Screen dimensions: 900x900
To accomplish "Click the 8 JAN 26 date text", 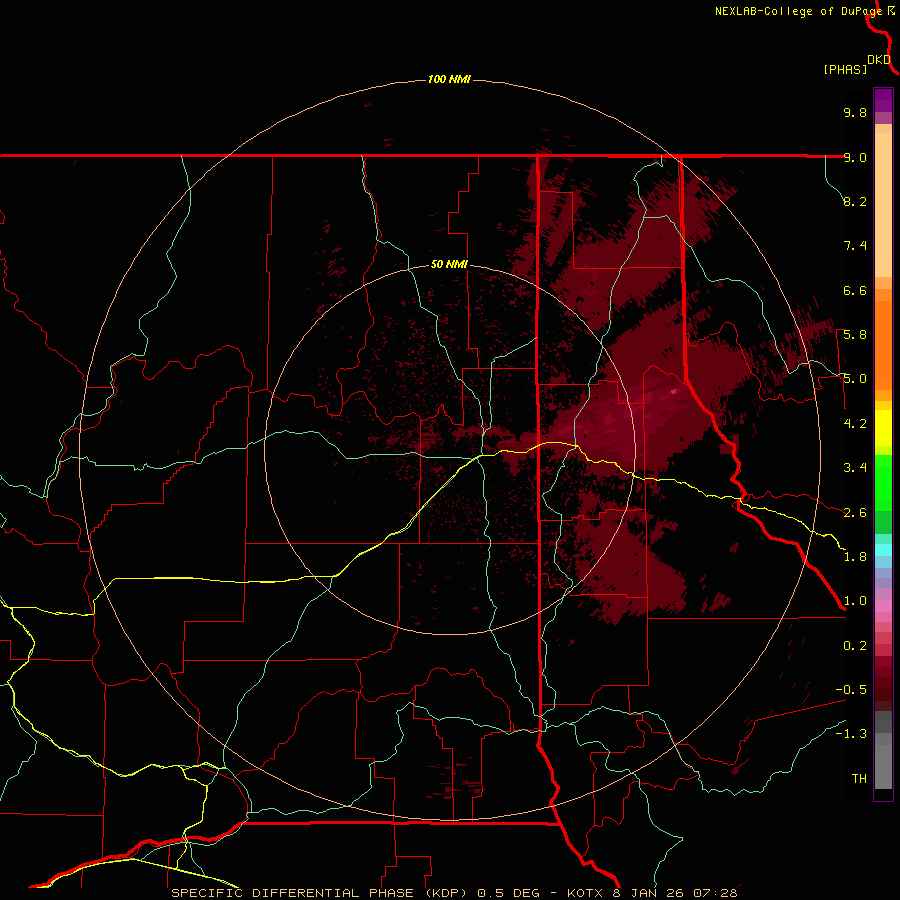I will tap(647, 893).
